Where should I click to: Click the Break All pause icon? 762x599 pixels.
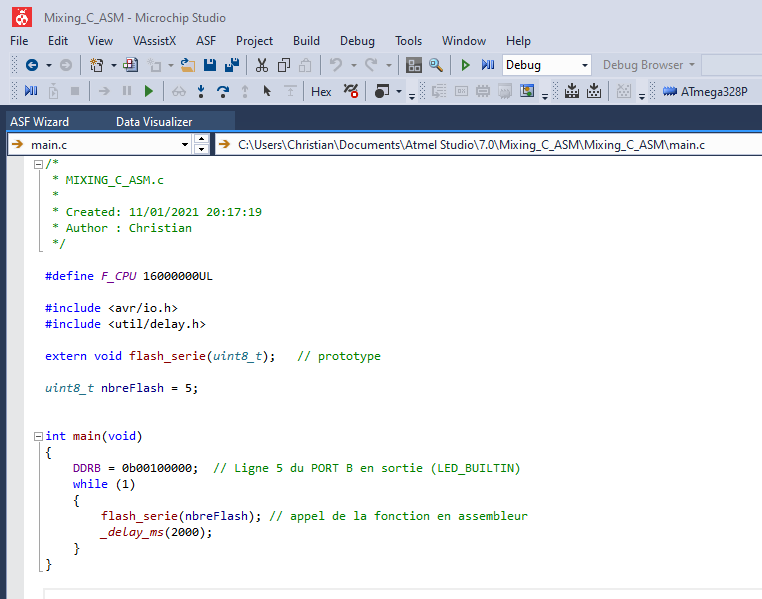(x=127, y=91)
